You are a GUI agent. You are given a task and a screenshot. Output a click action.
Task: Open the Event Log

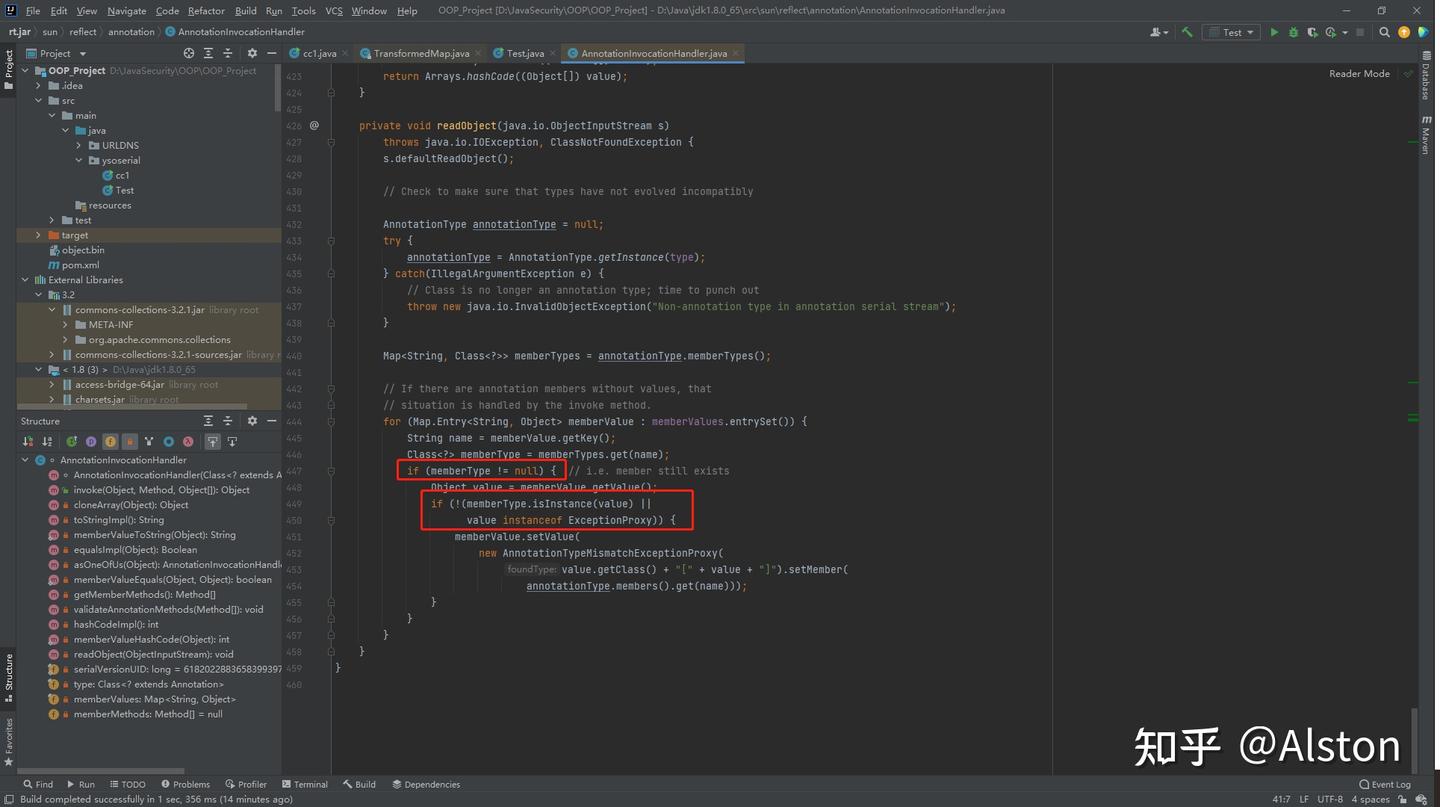click(x=1385, y=785)
